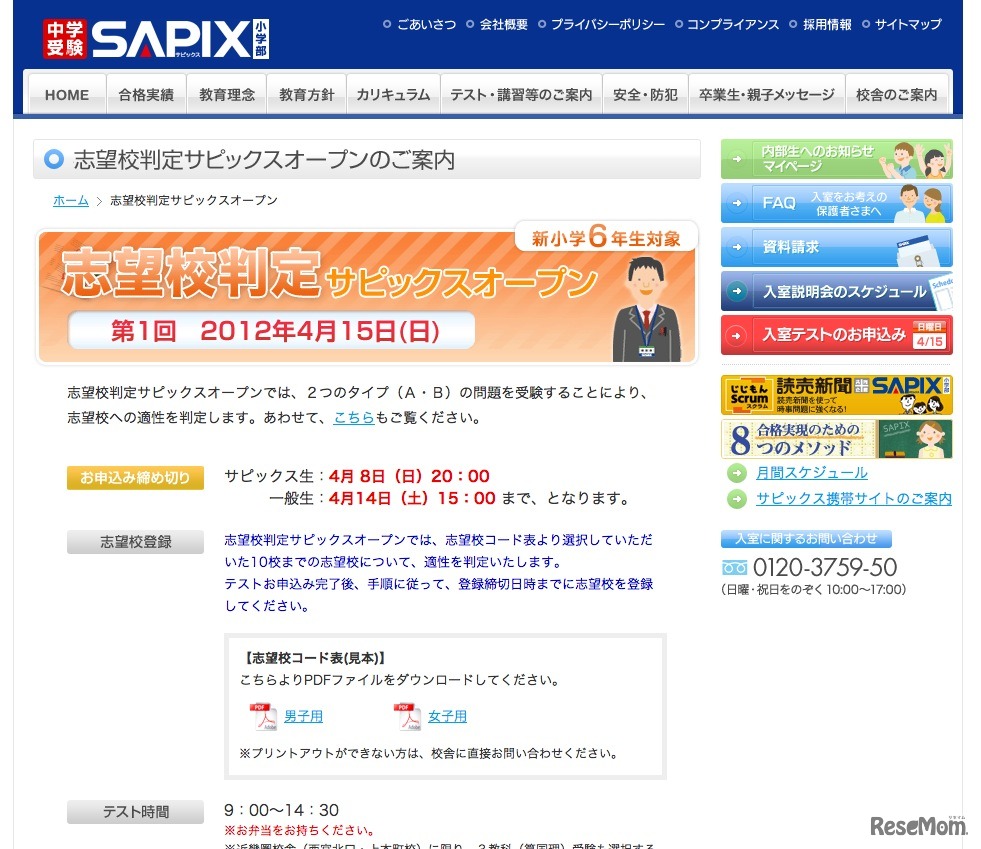Click the ※お弁当をお持ちください note
The width and height of the screenshot is (981, 849).
pos(300,830)
